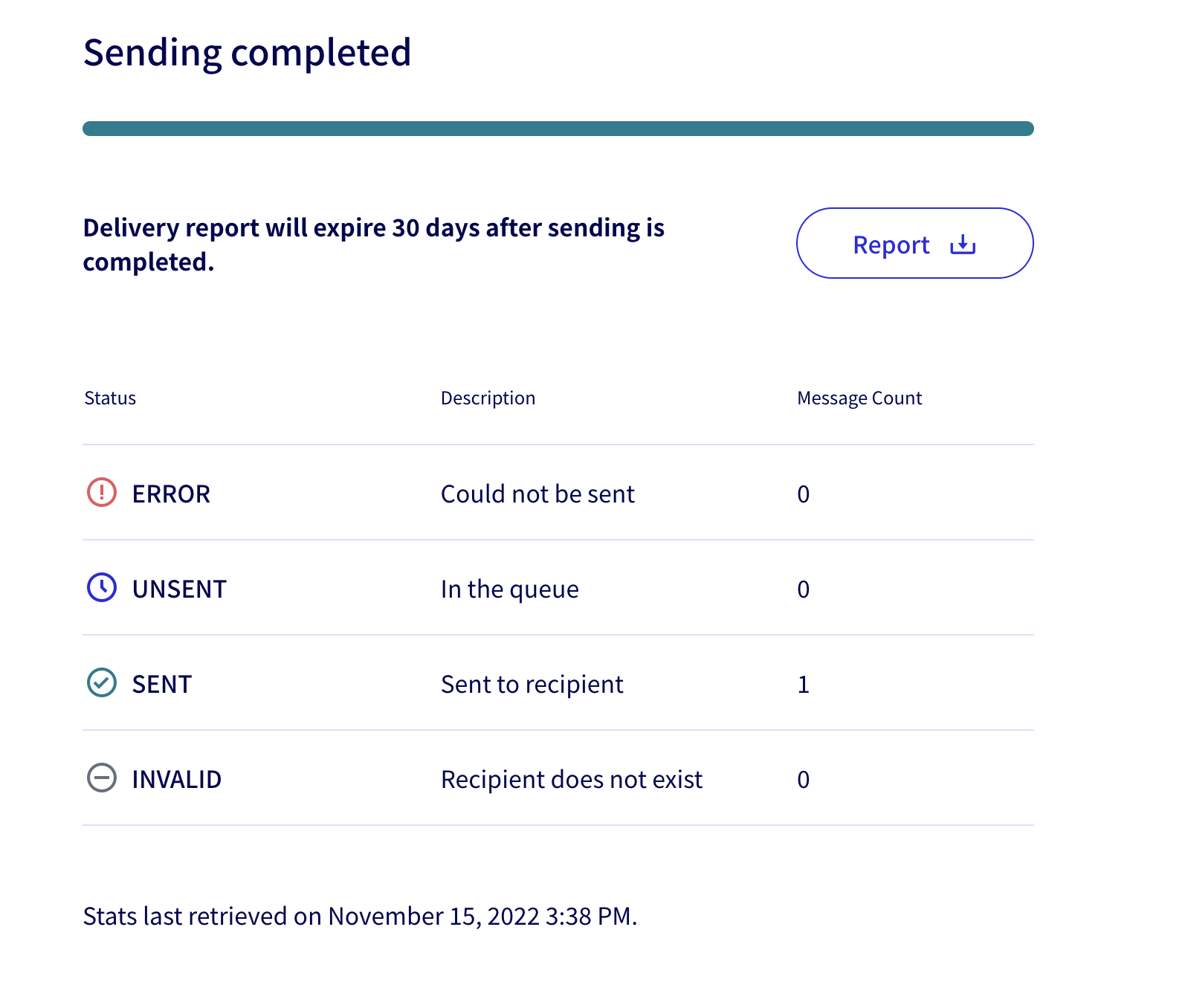Click the red ERROR status icon
Viewport: 1185px width, 1008px height.
coord(102,493)
